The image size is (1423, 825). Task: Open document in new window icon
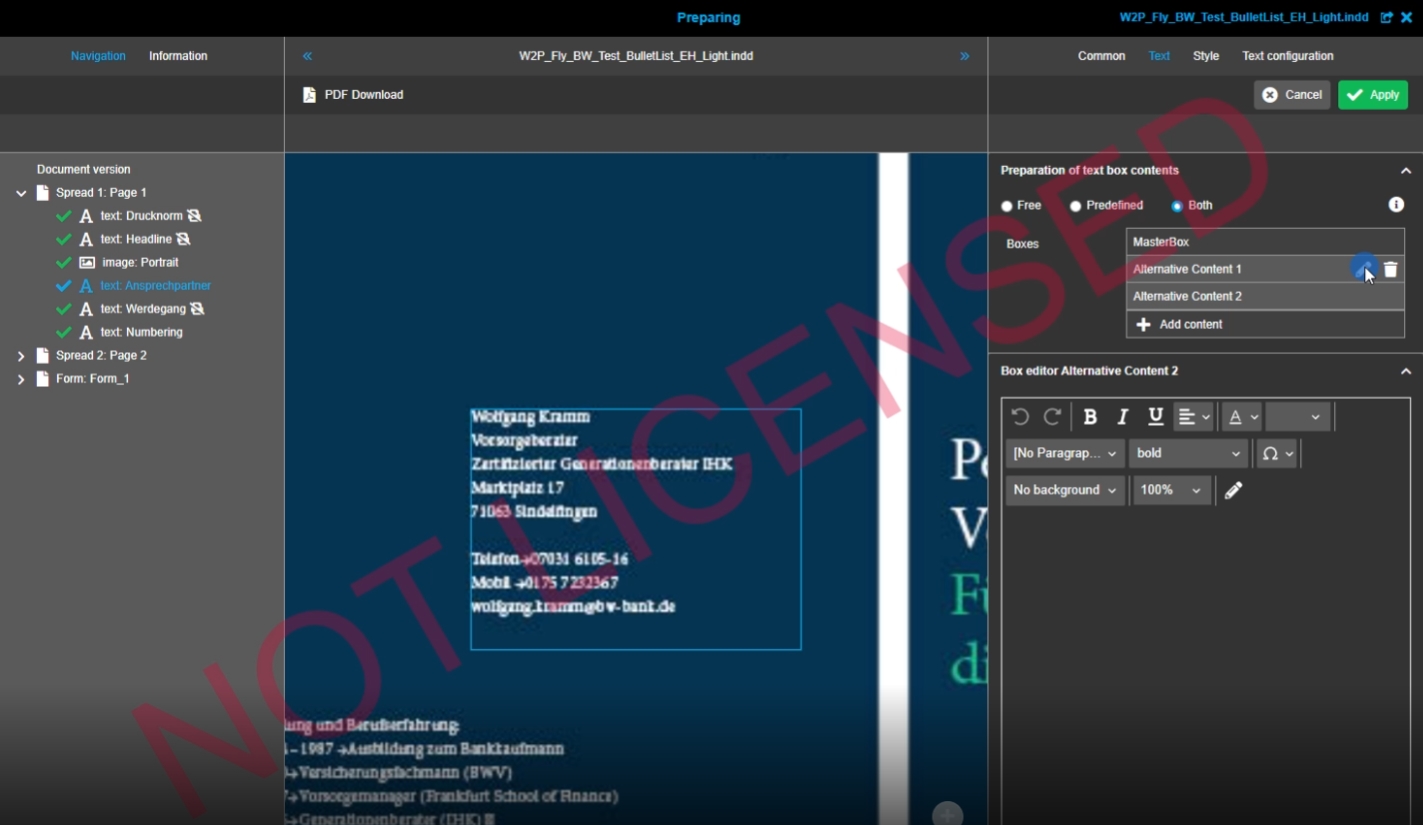pos(1386,17)
